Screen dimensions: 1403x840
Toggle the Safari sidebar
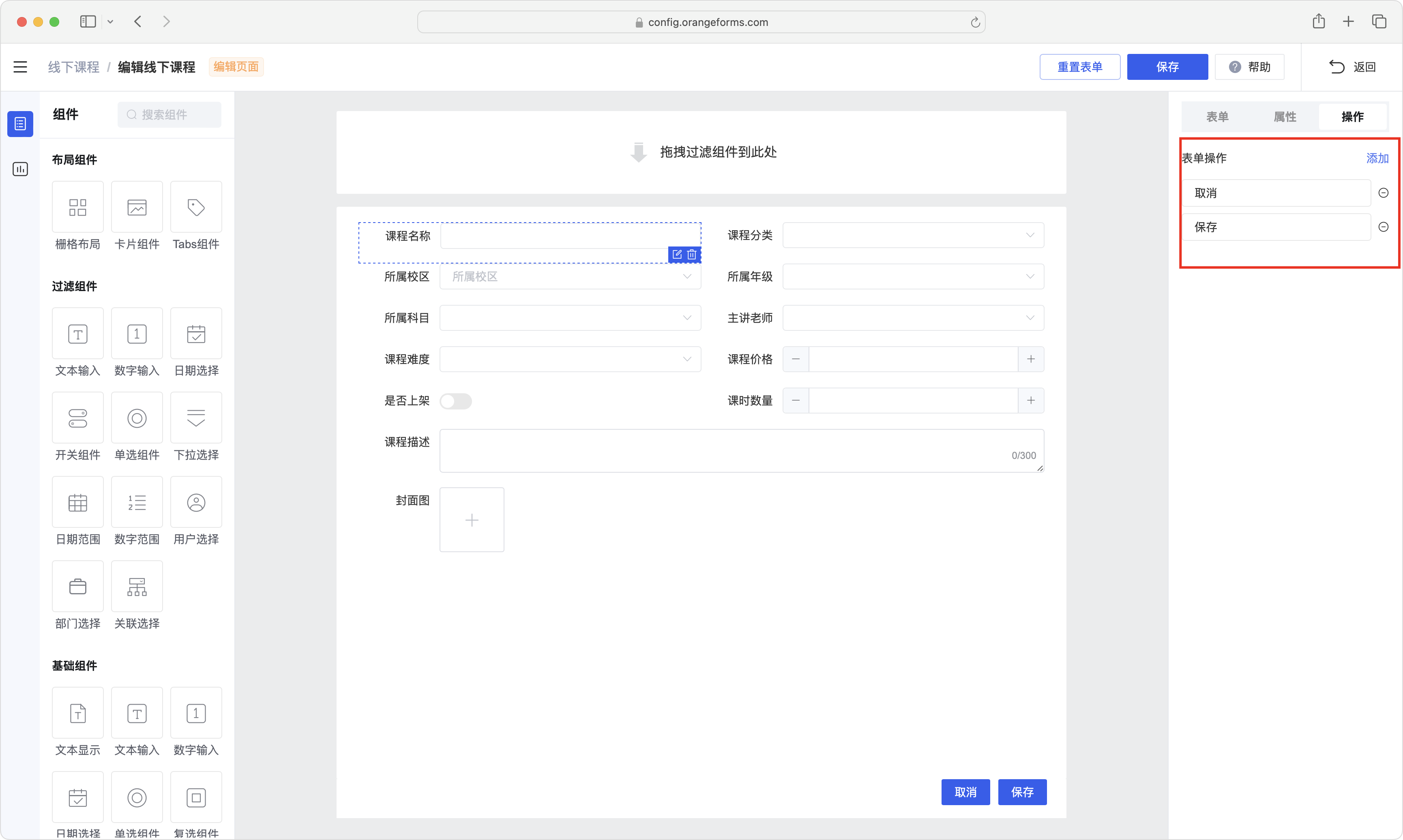pos(88,21)
